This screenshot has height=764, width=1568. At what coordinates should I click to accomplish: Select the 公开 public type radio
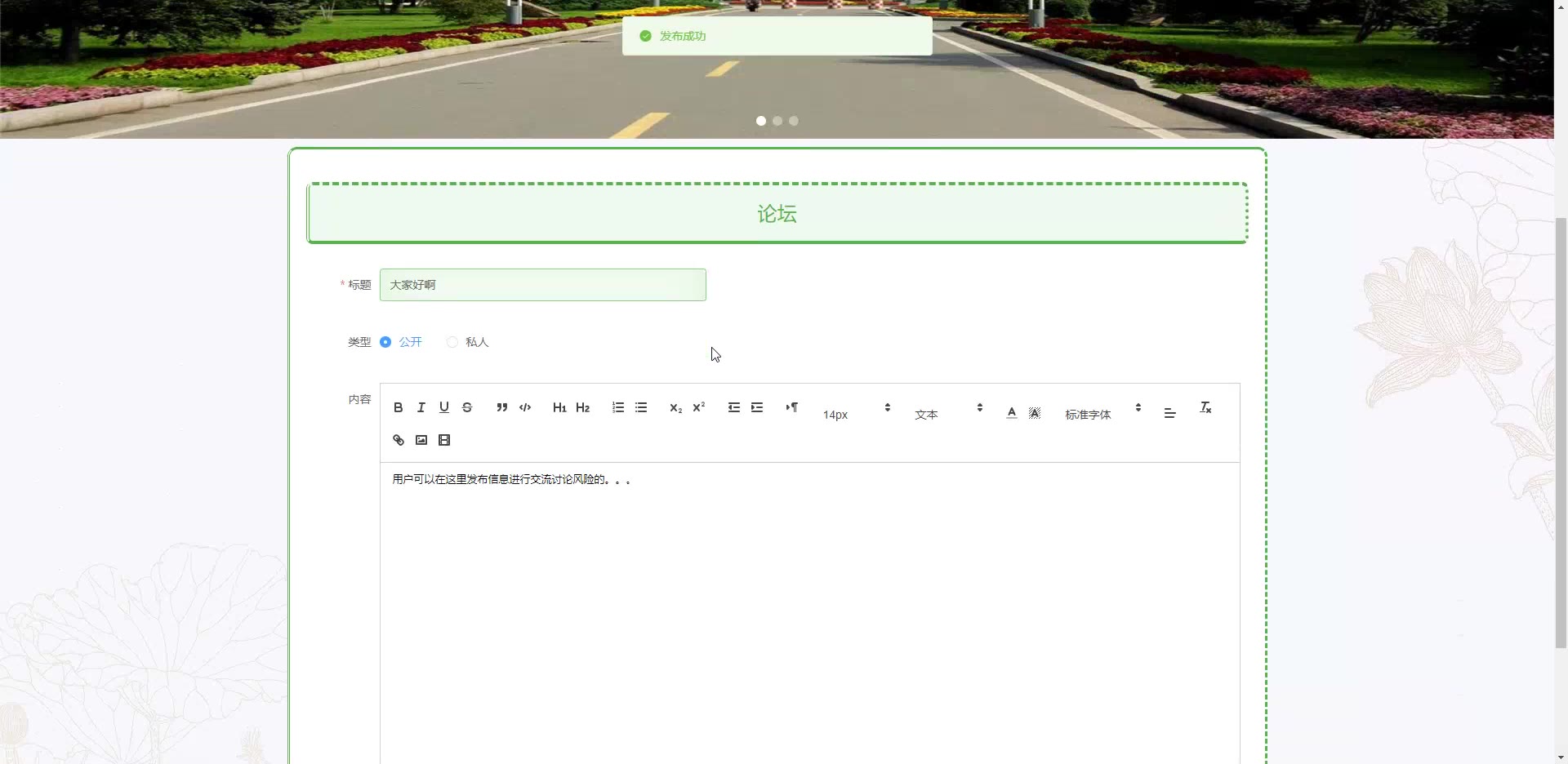pyautogui.click(x=385, y=342)
